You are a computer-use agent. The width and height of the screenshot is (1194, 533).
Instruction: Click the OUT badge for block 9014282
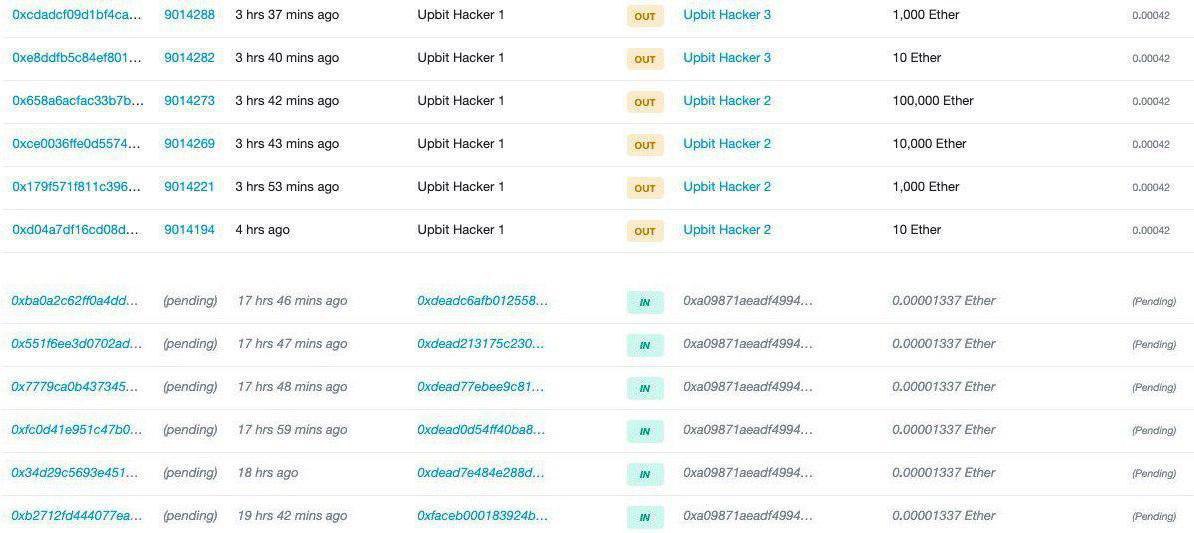[645, 59]
